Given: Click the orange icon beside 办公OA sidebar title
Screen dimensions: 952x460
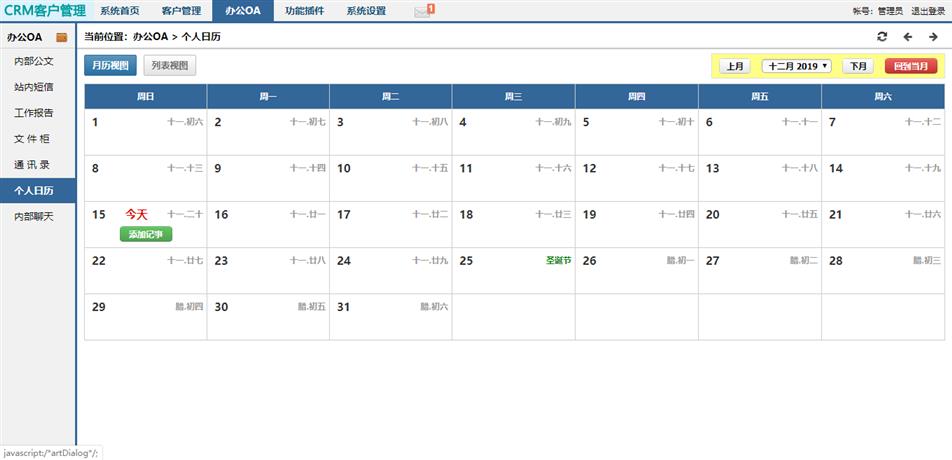Looking at the screenshot, I should (x=62, y=38).
